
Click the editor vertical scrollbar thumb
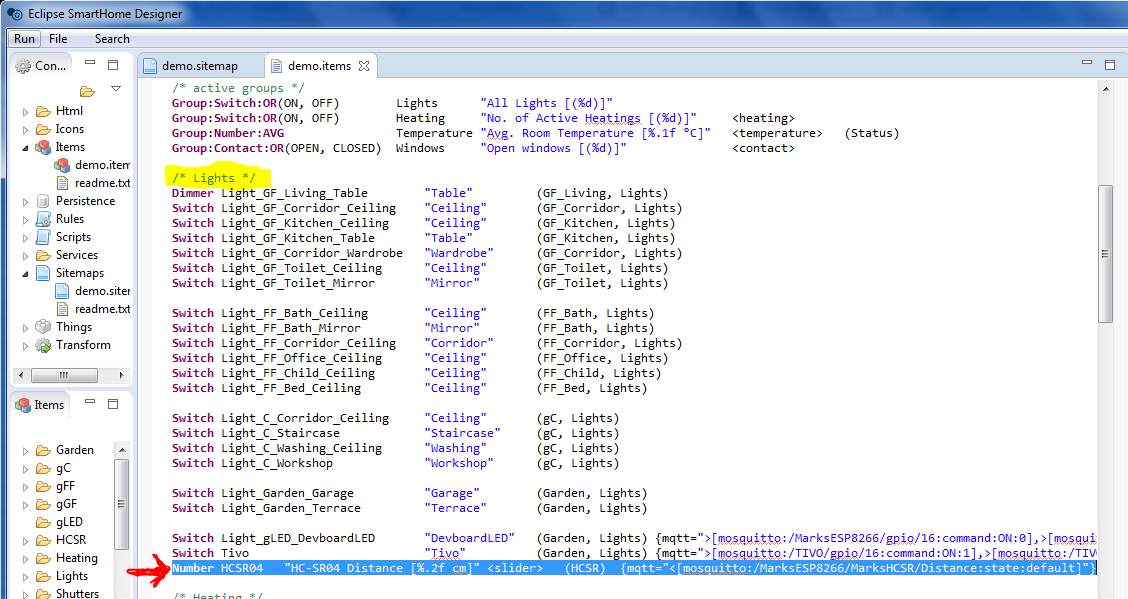point(1105,254)
